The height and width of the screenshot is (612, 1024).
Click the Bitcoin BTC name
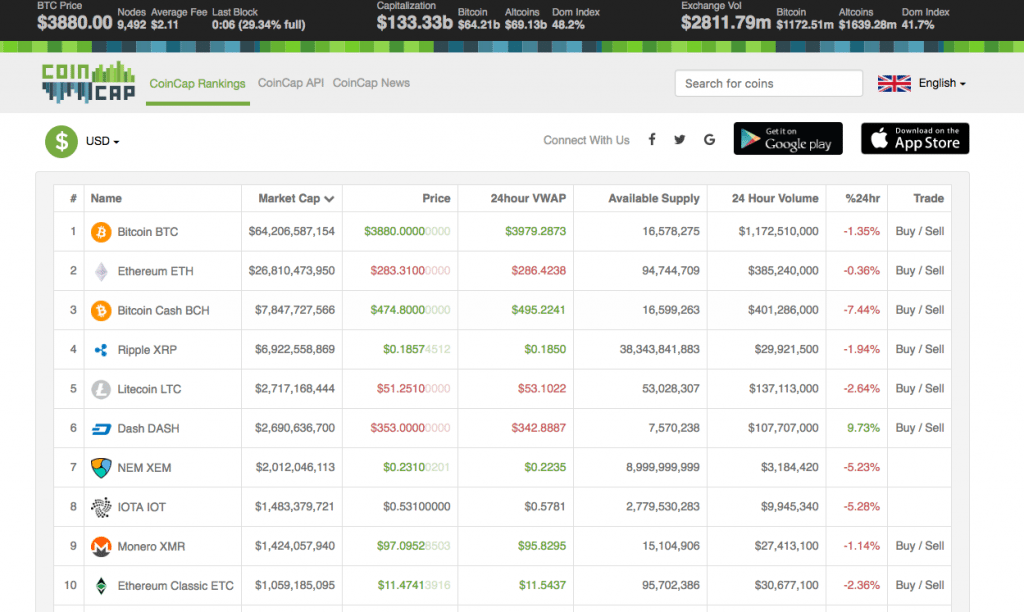coord(148,232)
